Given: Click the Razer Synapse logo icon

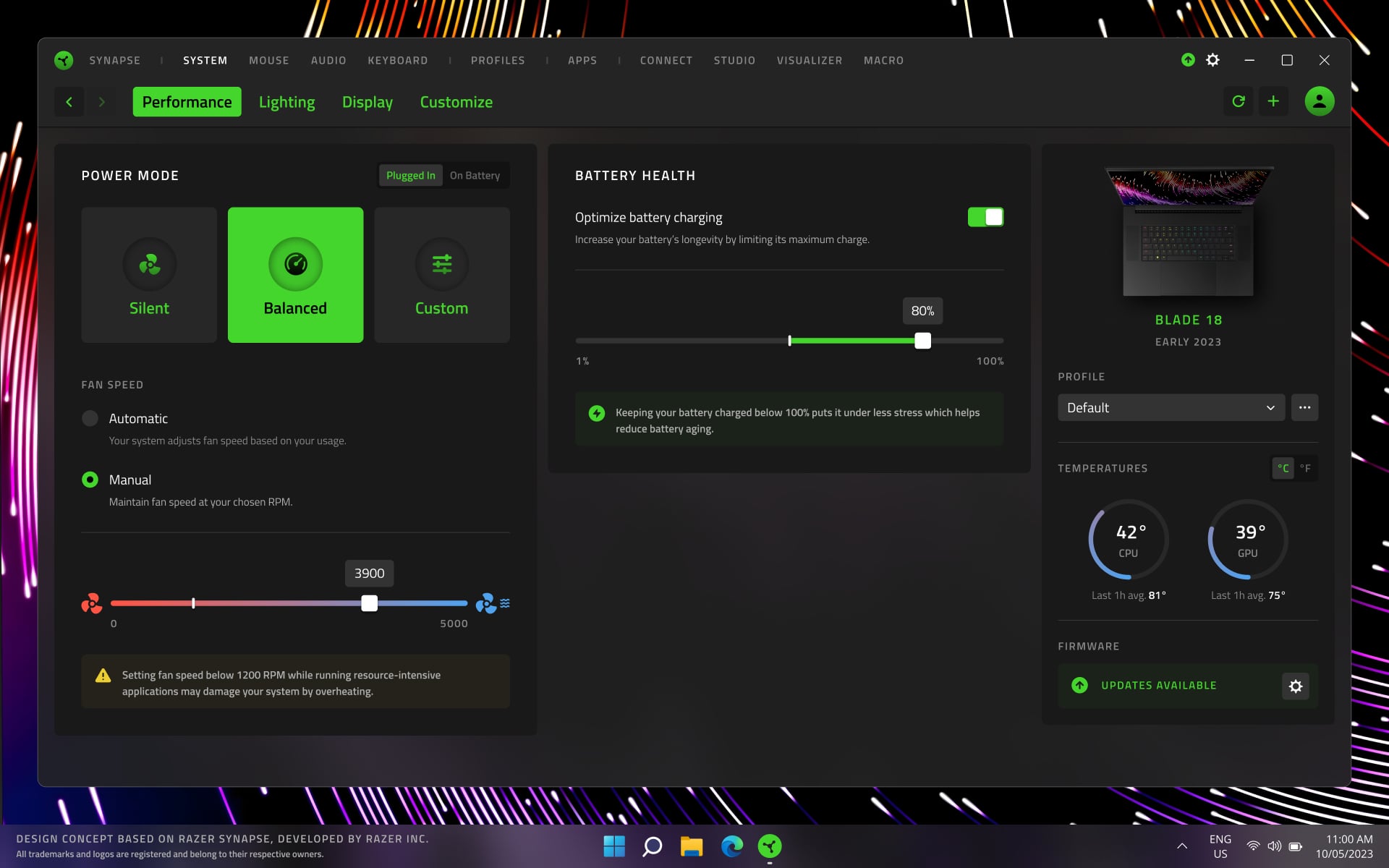Looking at the screenshot, I should 64,60.
